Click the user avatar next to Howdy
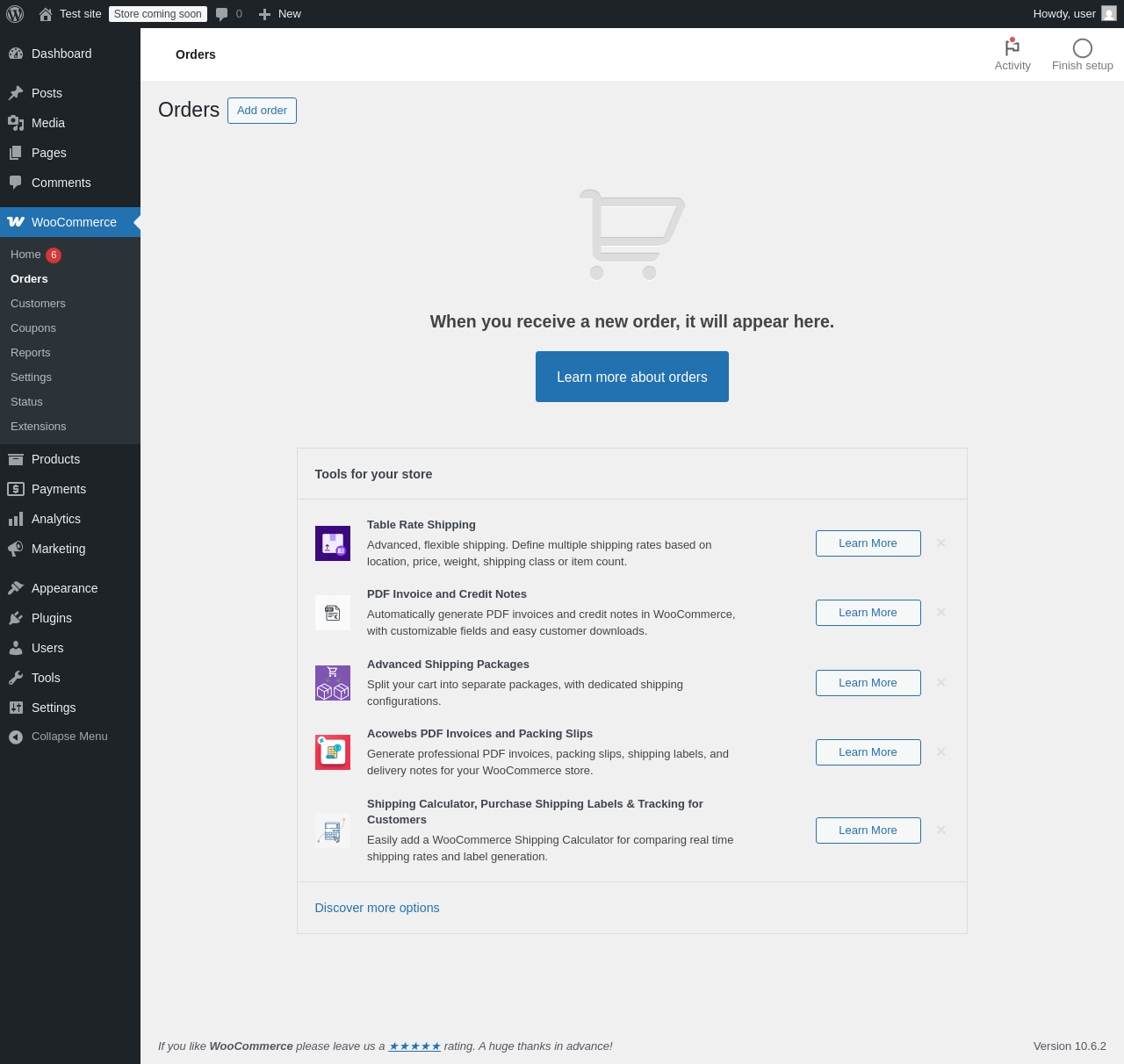 click(x=1109, y=14)
